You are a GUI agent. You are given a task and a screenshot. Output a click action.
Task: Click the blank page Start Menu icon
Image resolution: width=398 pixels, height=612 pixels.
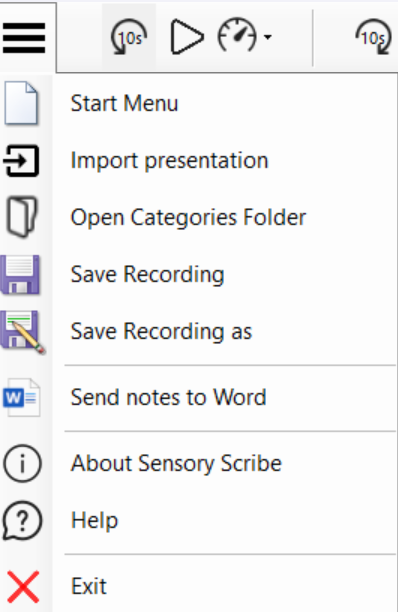(x=21, y=103)
